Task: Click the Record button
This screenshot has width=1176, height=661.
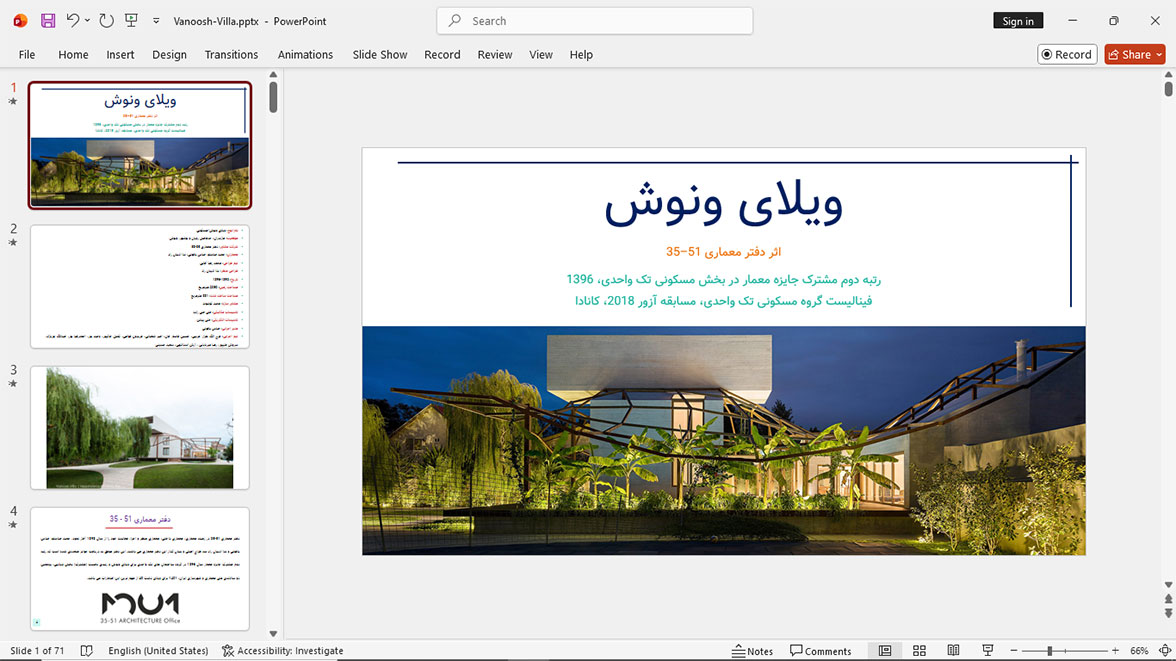Action: 1066,54
